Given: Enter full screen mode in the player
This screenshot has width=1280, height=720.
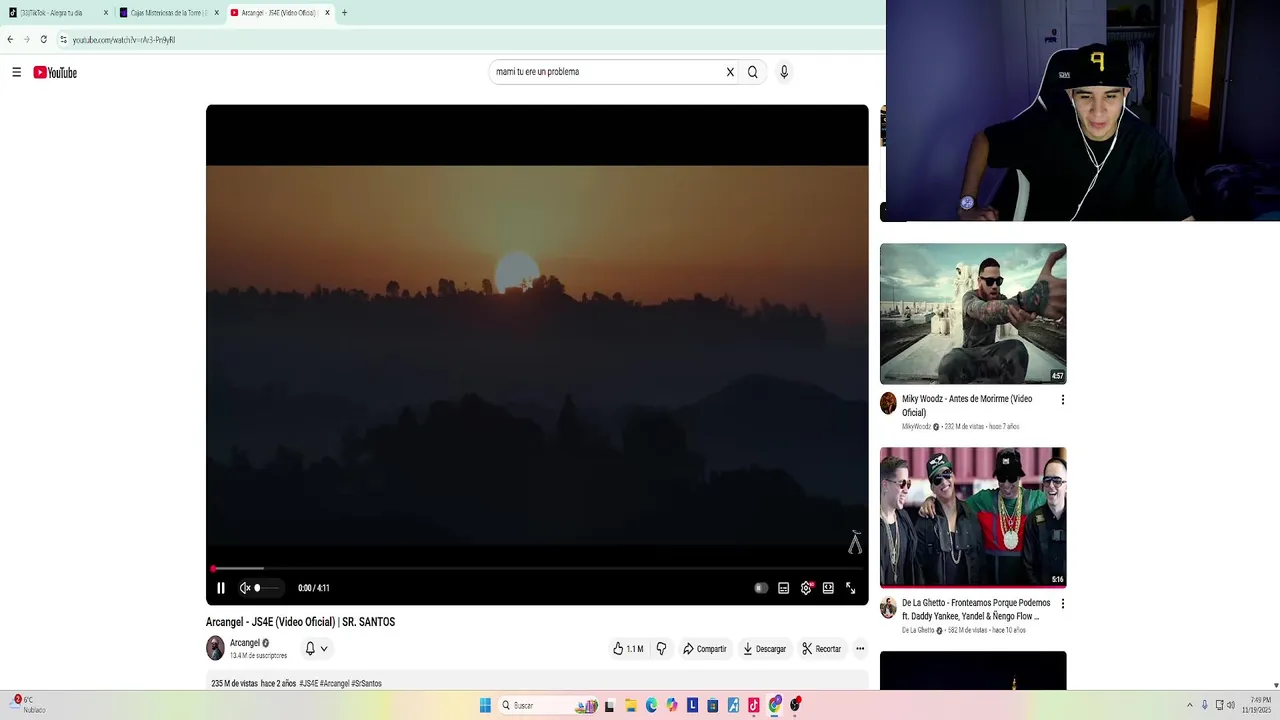Looking at the screenshot, I should point(851,588).
